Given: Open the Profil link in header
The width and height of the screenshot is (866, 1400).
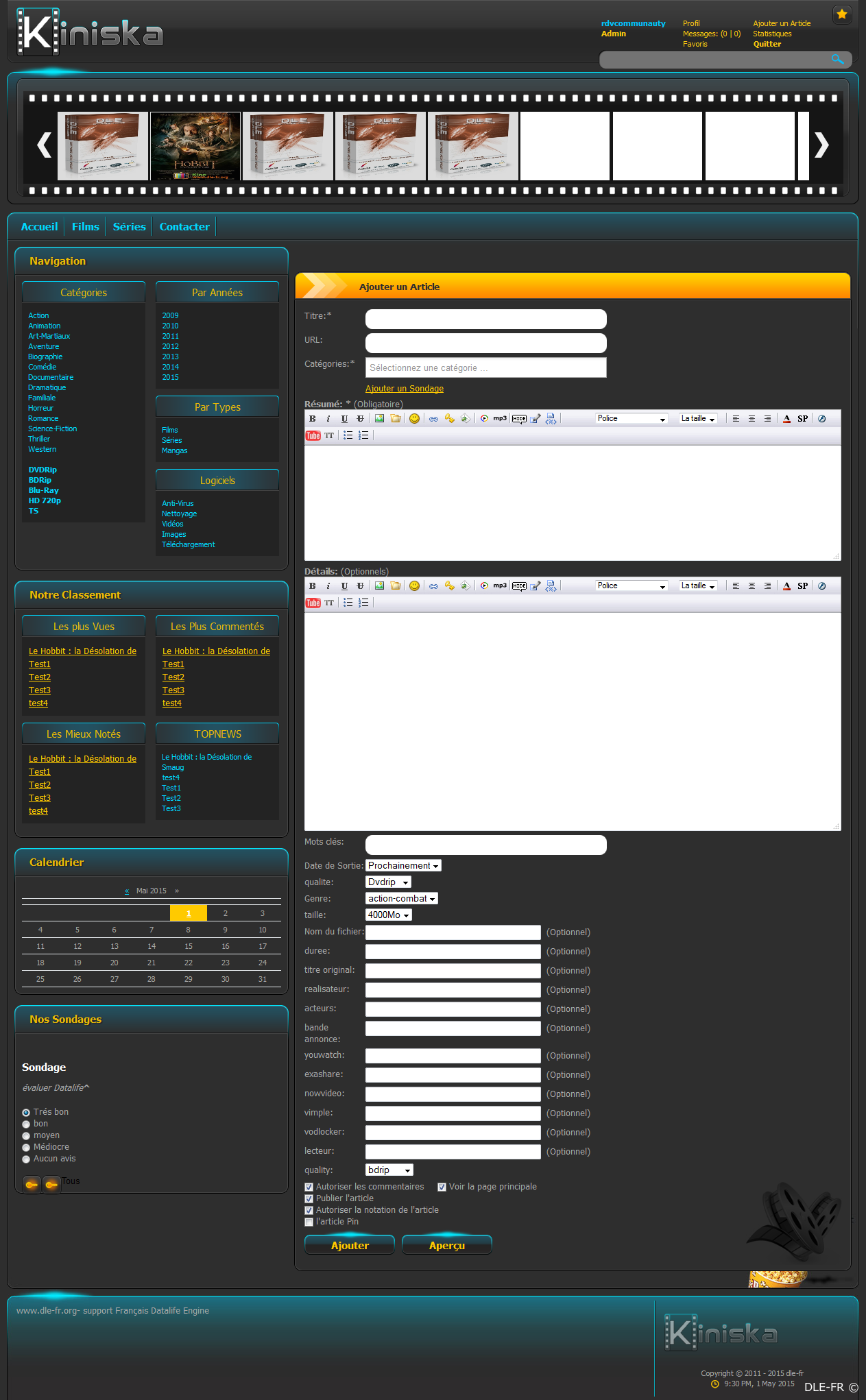Looking at the screenshot, I should coord(691,23).
